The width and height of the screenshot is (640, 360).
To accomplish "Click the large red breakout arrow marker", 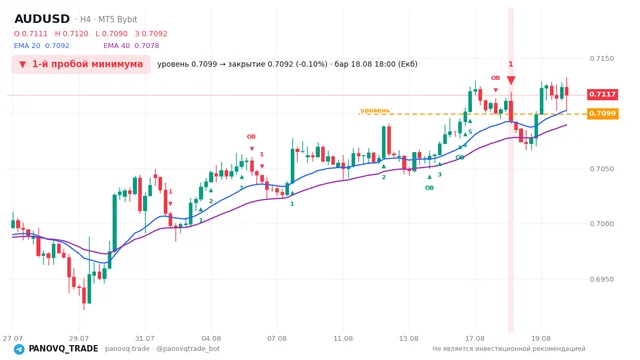I will (511, 80).
